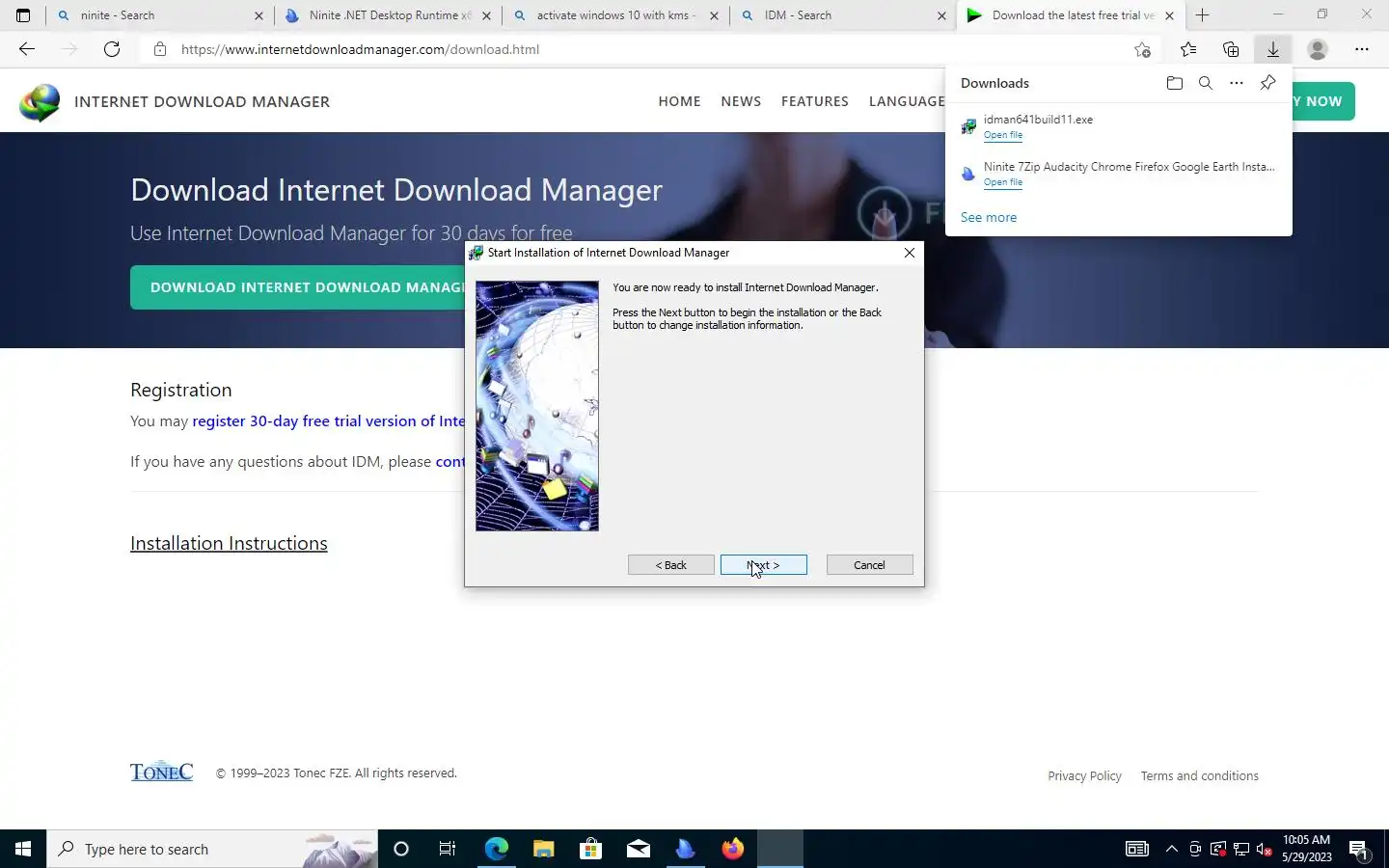Open the clock and date flyout
Screen dimensions: 1389x868
1306,849
